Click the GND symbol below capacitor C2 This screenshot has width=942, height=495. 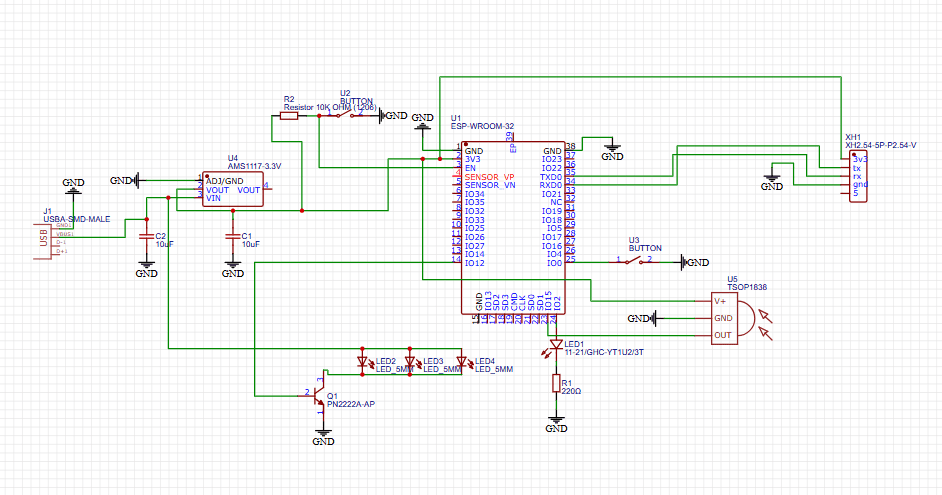tap(146, 269)
